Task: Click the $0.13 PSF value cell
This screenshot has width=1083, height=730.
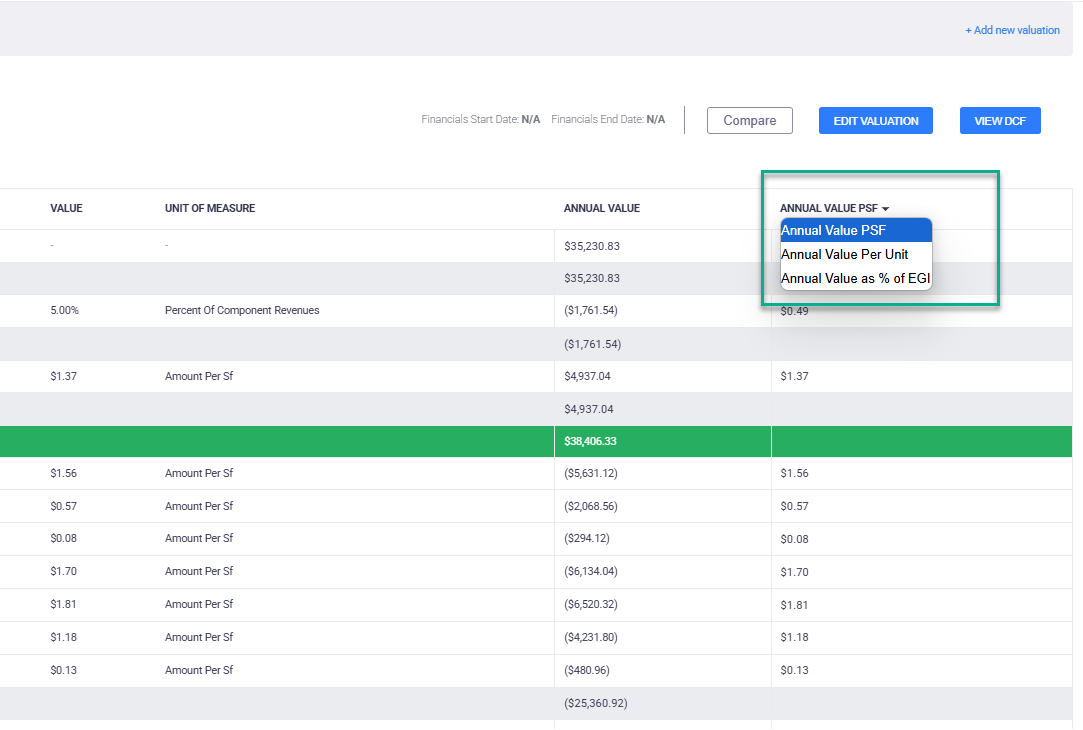Action: (794, 670)
